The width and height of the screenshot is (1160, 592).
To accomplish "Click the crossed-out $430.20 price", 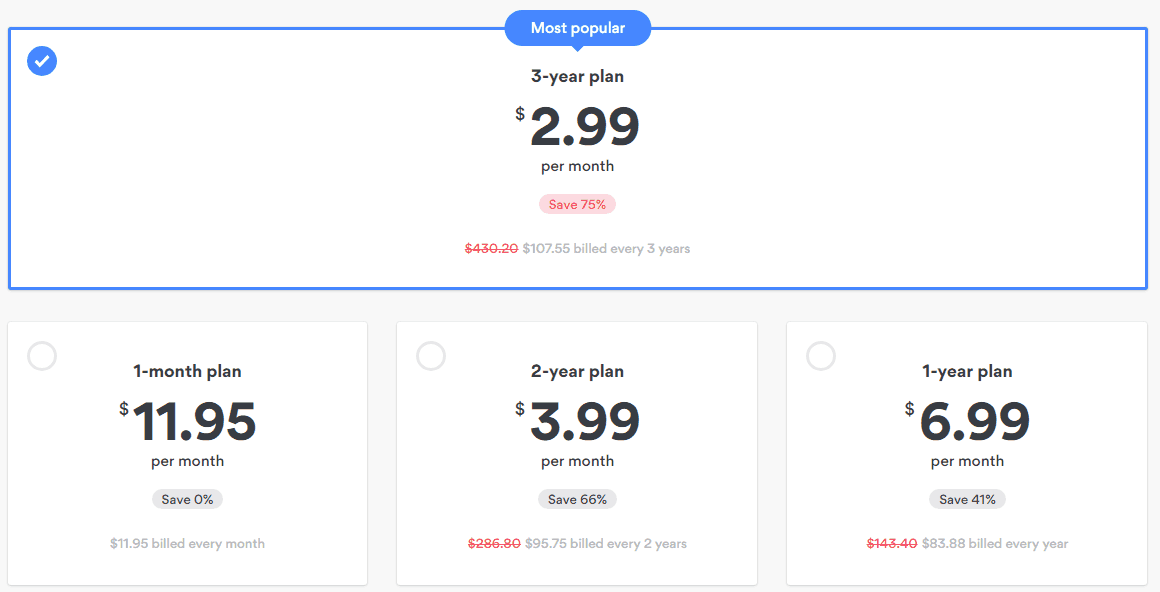I will pos(491,248).
